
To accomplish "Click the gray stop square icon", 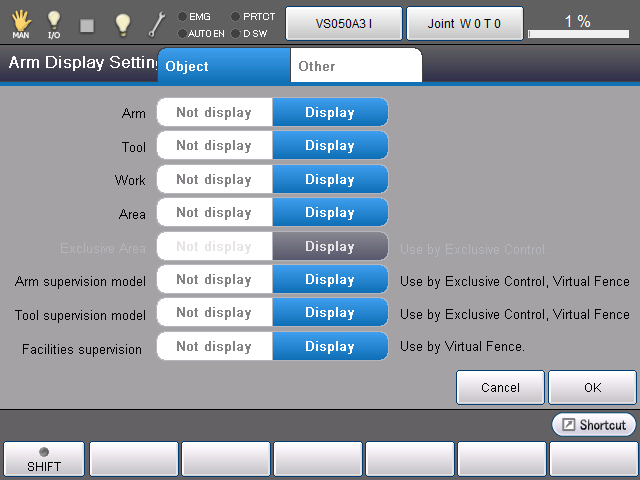I will 87,24.
